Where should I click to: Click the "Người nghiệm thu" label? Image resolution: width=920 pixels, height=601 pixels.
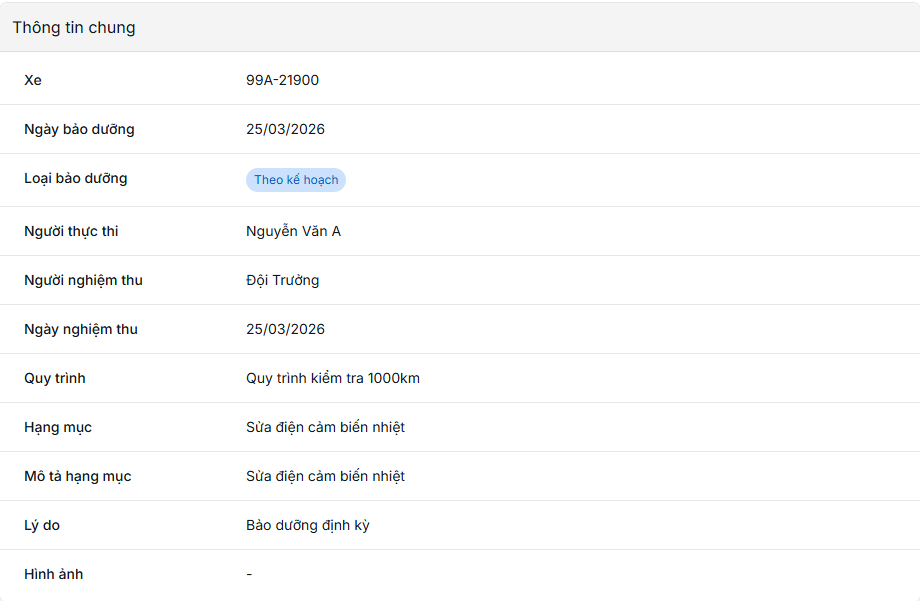point(83,280)
